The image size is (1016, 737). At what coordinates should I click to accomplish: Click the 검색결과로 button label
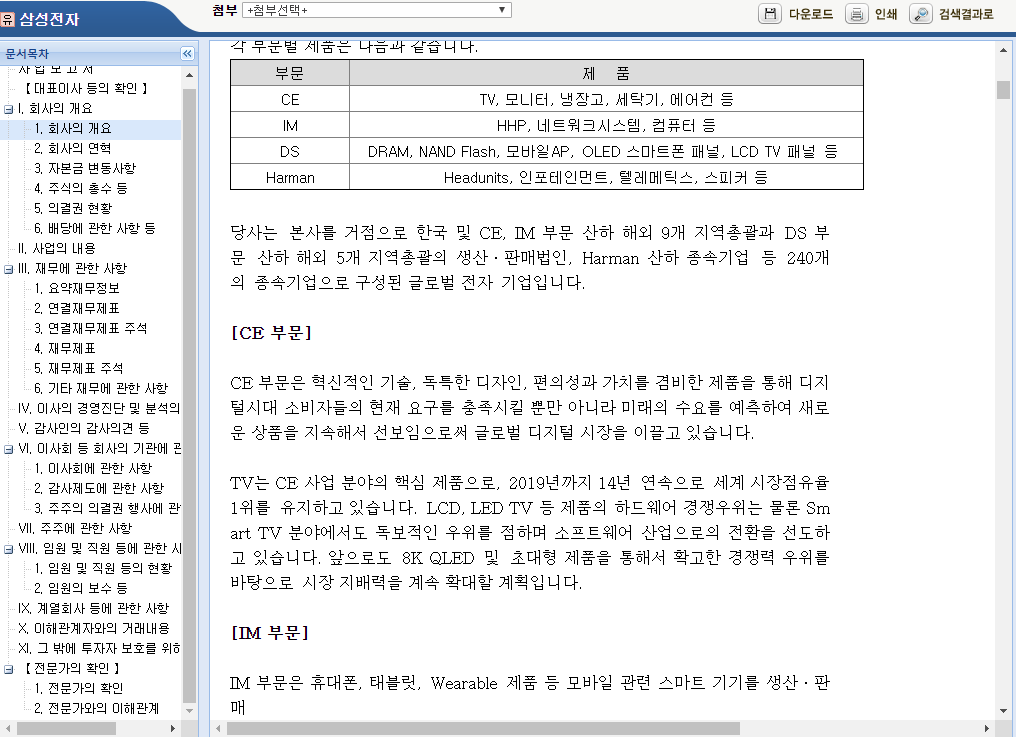(966, 14)
